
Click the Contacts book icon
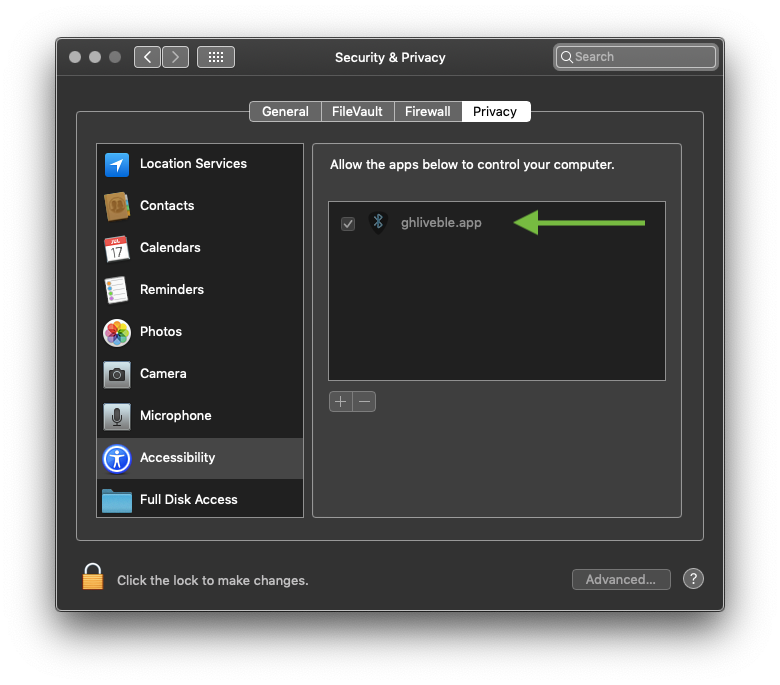click(x=117, y=206)
